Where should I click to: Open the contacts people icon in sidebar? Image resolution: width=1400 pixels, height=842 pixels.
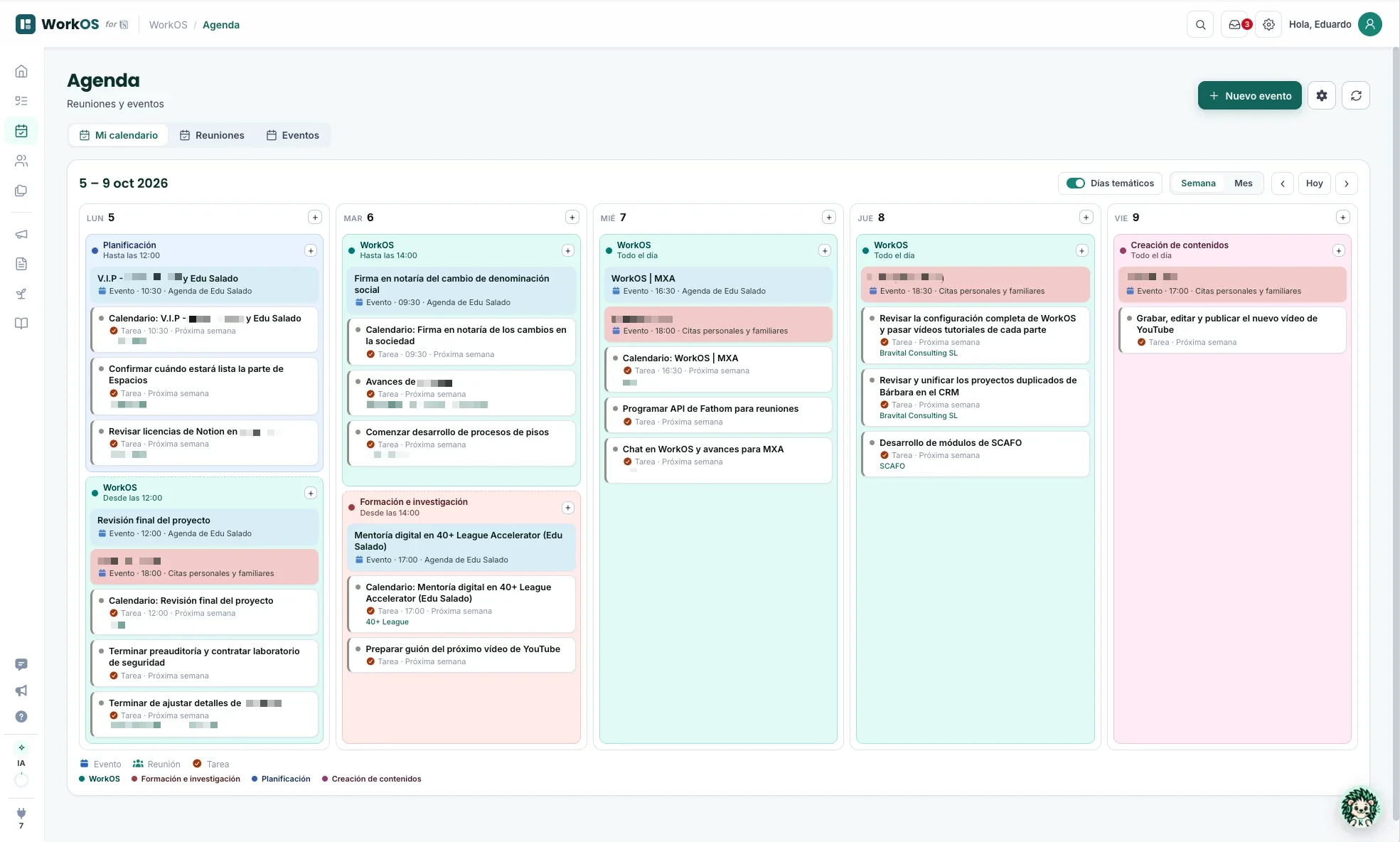click(21, 161)
